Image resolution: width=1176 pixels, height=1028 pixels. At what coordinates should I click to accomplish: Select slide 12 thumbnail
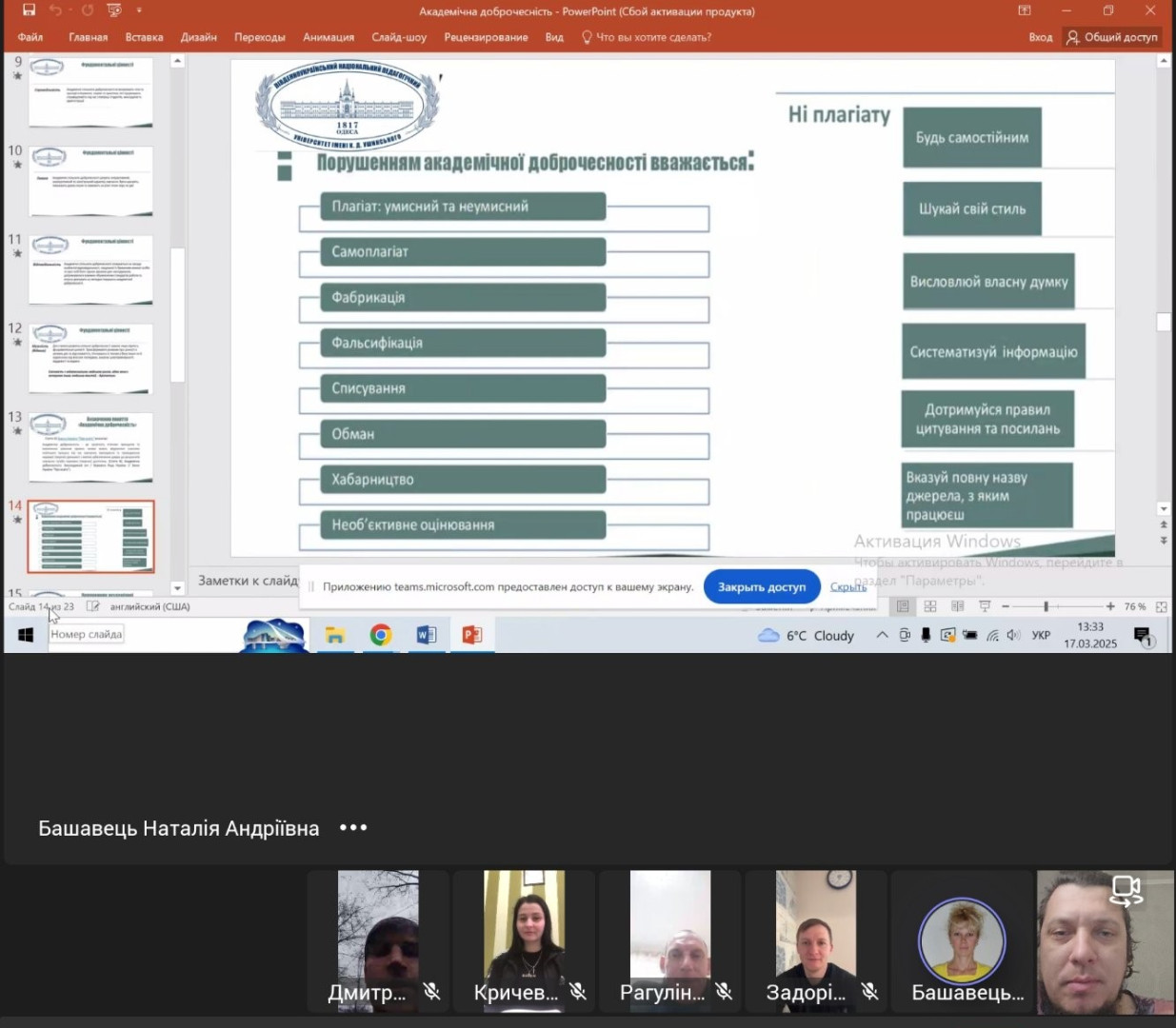click(90, 359)
